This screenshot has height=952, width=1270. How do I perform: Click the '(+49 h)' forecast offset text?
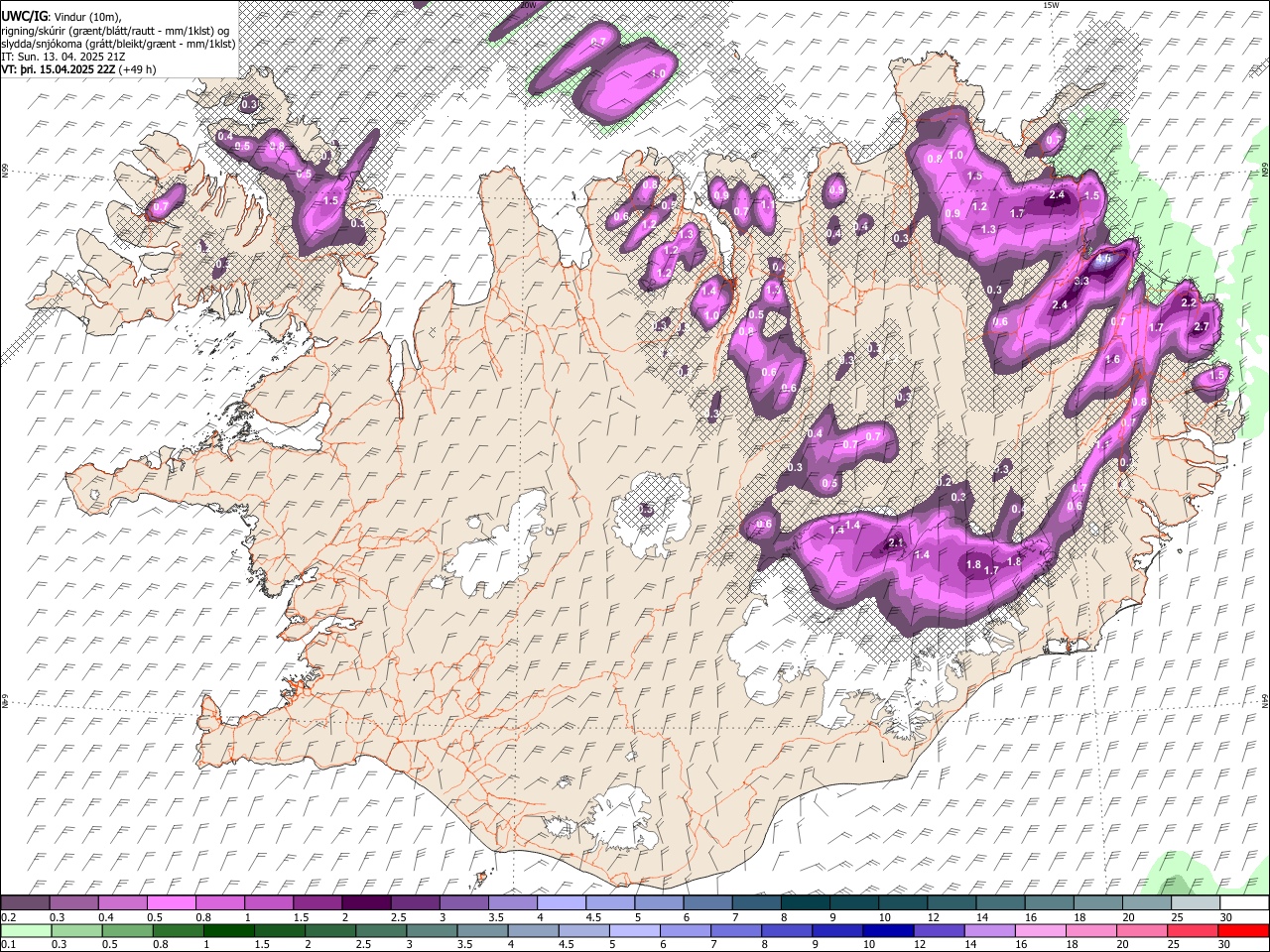click(x=137, y=69)
